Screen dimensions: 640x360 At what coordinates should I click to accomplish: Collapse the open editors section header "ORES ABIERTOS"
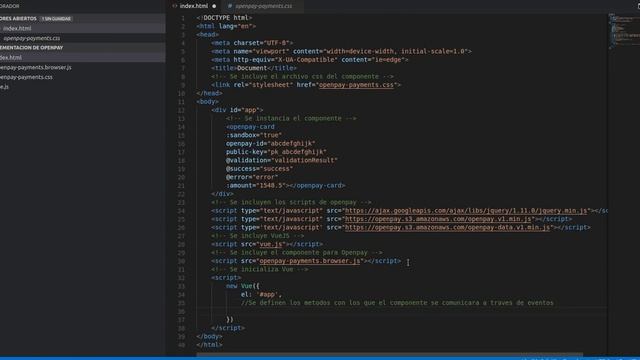tap(18, 19)
